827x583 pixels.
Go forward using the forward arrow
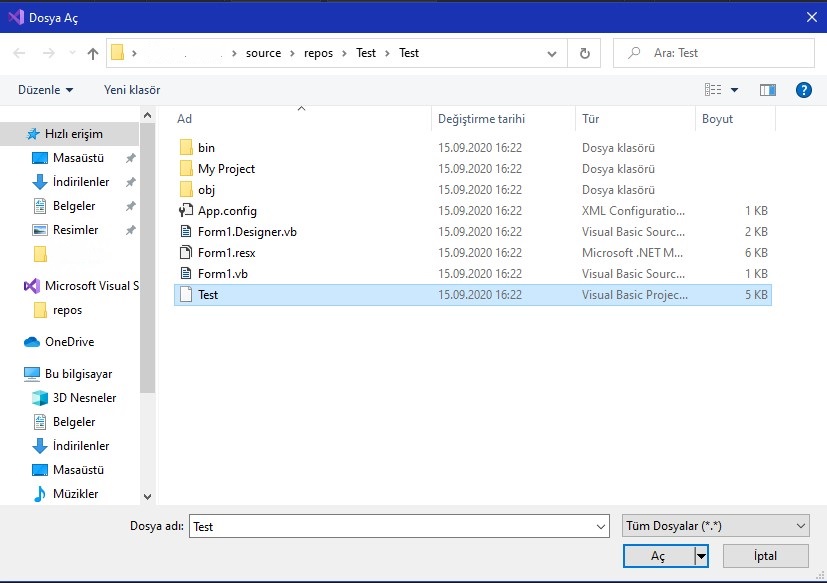point(49,53)
